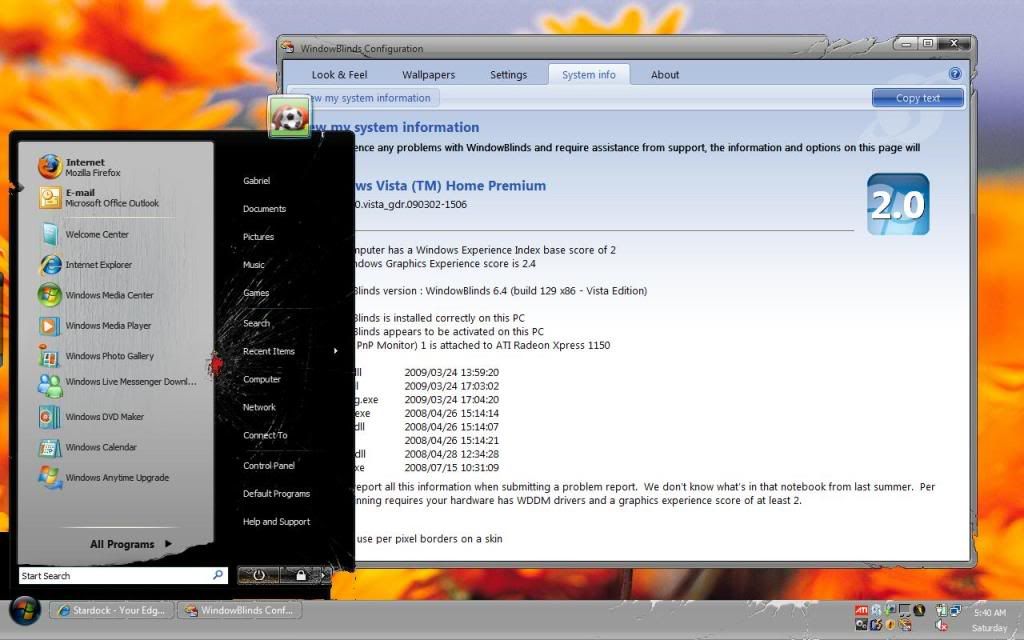
Task: Click the muted volume tray icon
Action: pyautogui.click(x=941, y=625)
